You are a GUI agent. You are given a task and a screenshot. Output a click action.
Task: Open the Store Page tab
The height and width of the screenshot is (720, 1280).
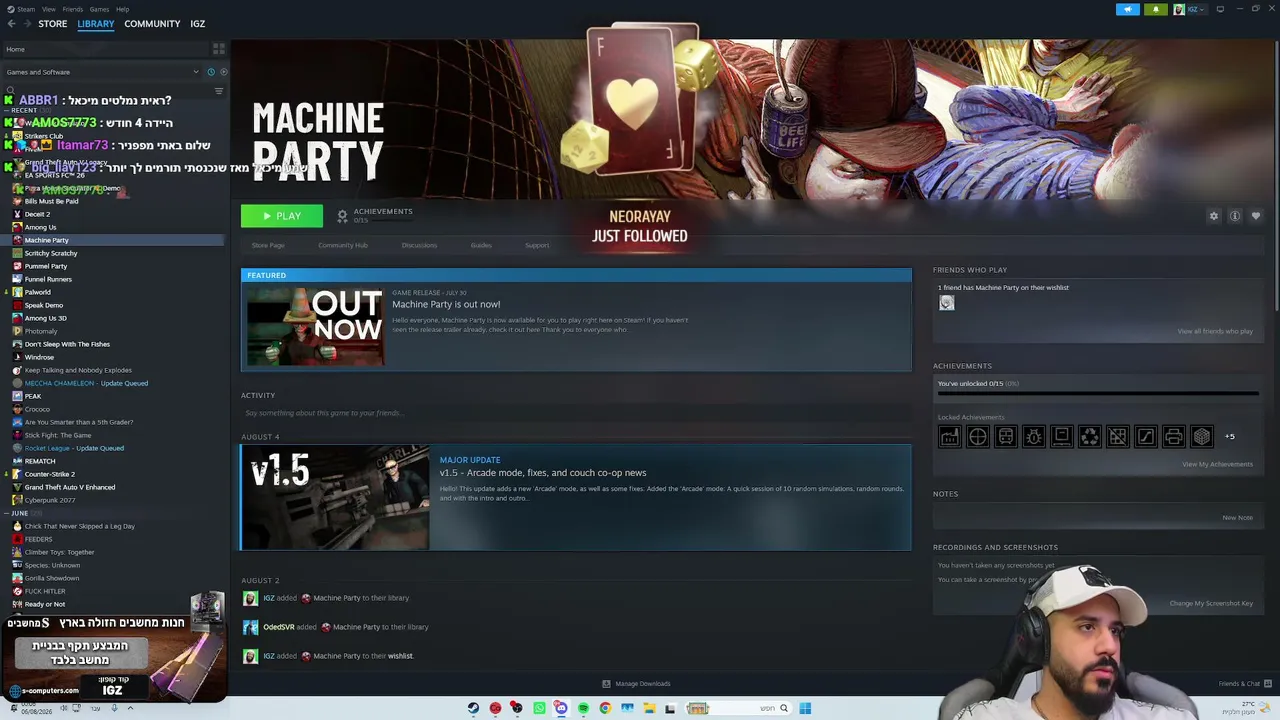pyautogui.click(x=268, y=245)
